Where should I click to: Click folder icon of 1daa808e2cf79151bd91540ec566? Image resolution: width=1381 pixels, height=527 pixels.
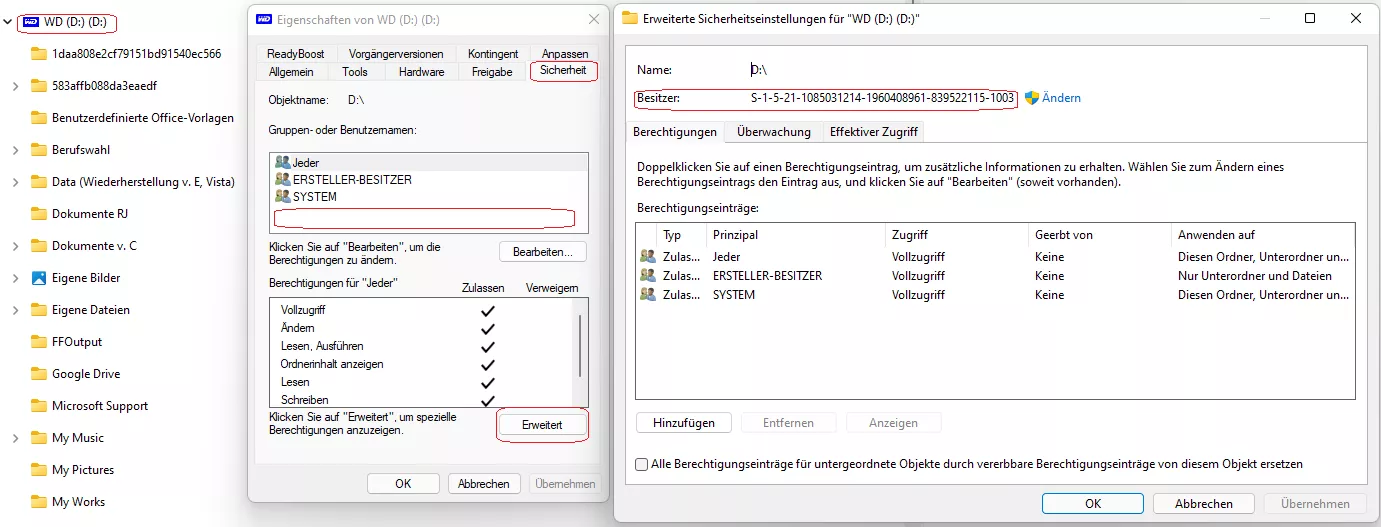(39, 54)
